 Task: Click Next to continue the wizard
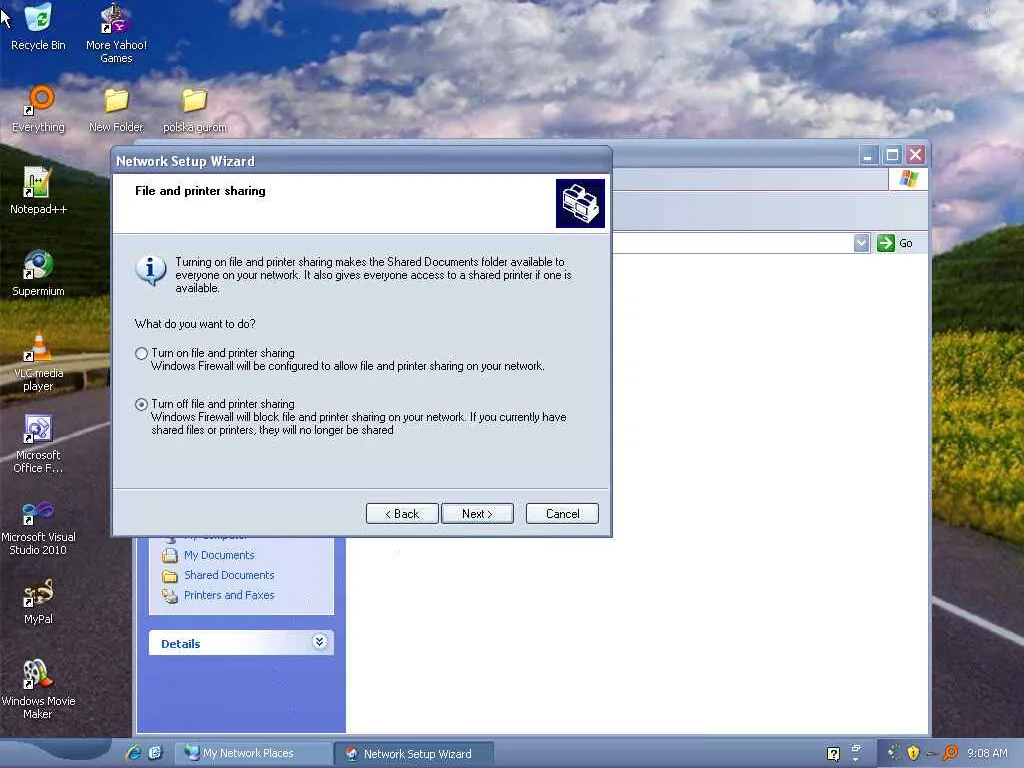click(x=477, y=514)
